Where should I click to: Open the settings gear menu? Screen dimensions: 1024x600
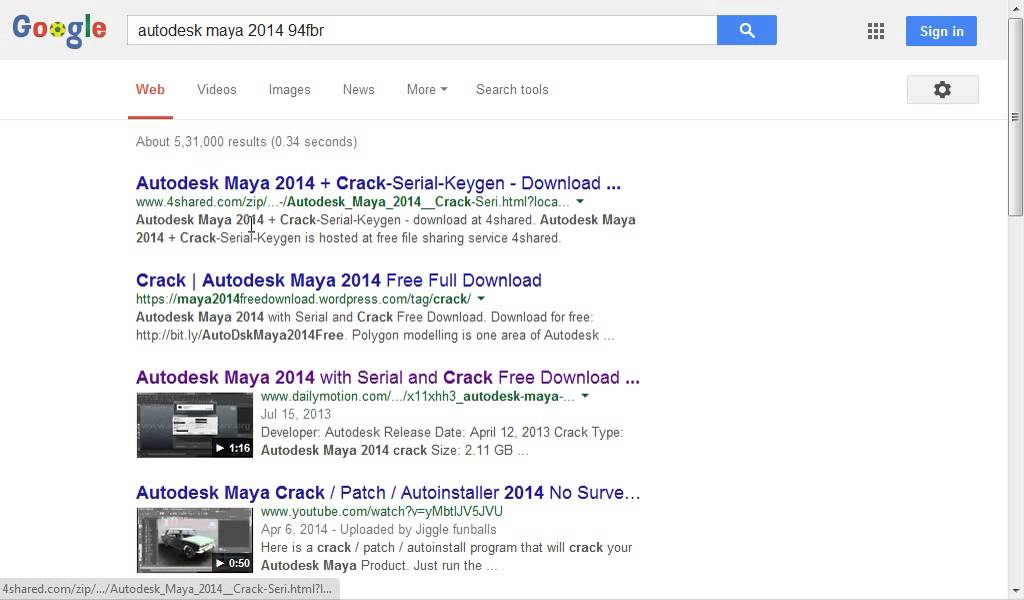pos(942,89)
